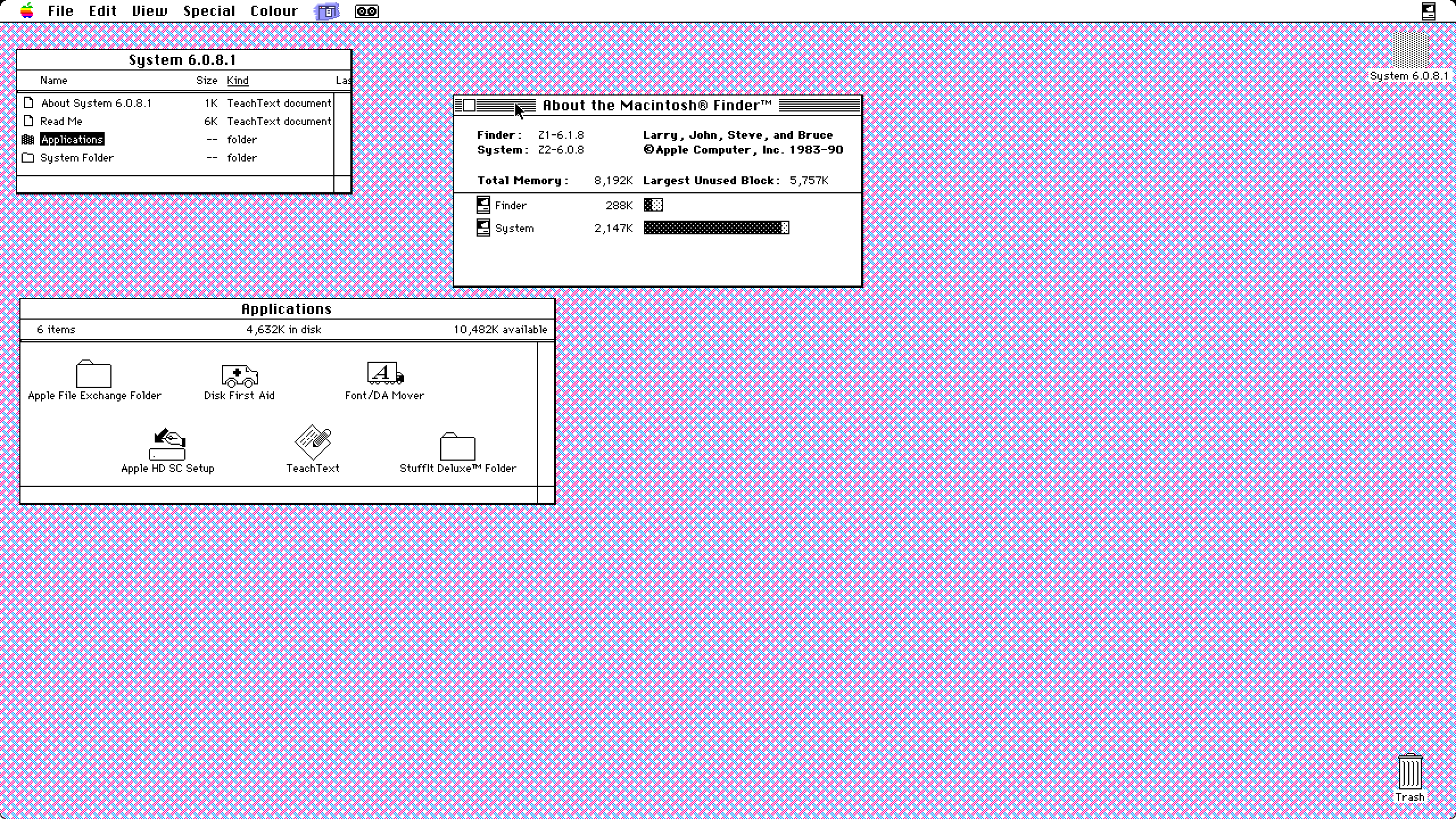
Task: Click the Finder icon in the About window
Action: 483,205
